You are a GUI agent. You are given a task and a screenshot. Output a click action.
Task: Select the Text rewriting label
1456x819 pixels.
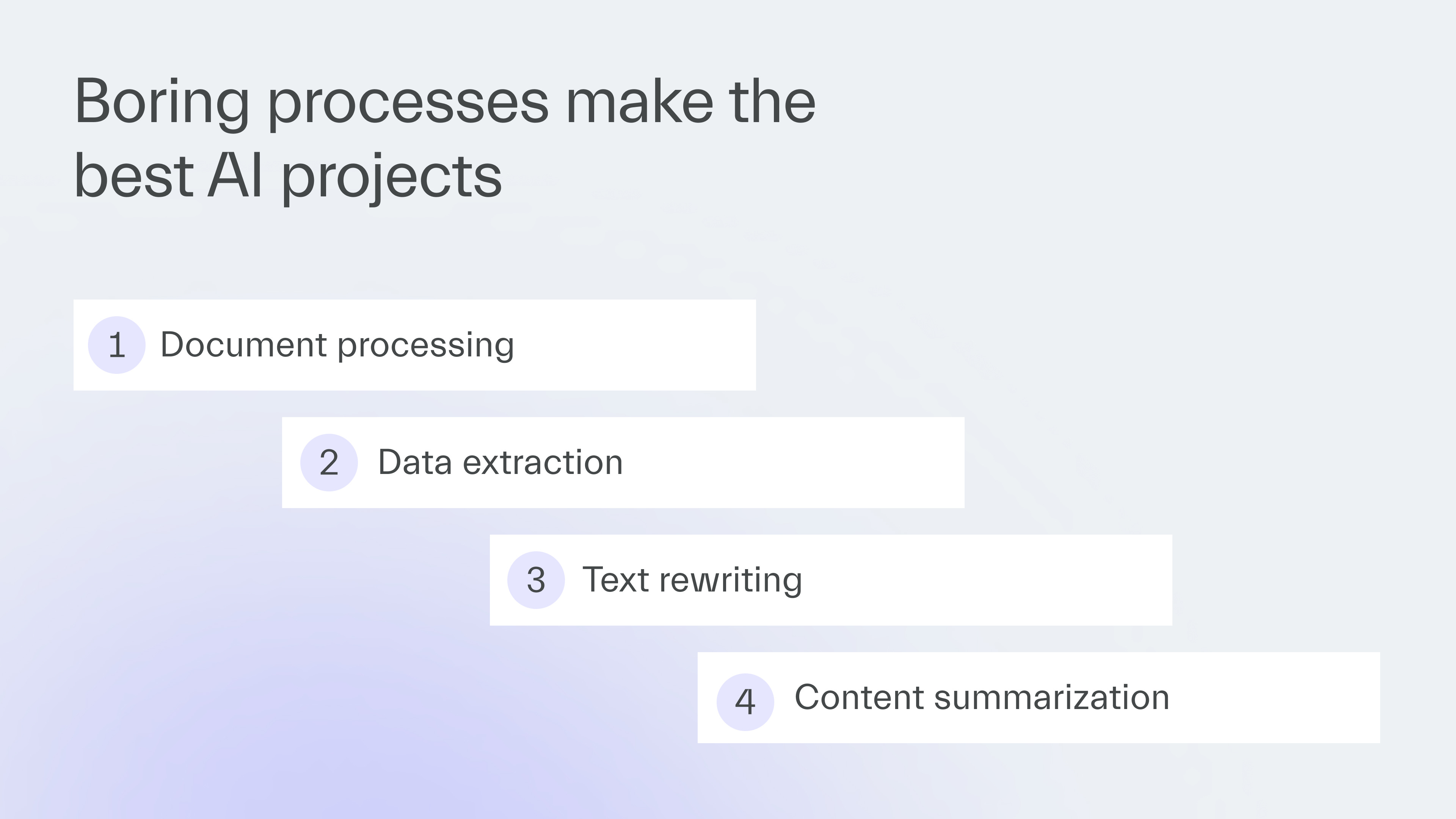click(x=692, y=580)
